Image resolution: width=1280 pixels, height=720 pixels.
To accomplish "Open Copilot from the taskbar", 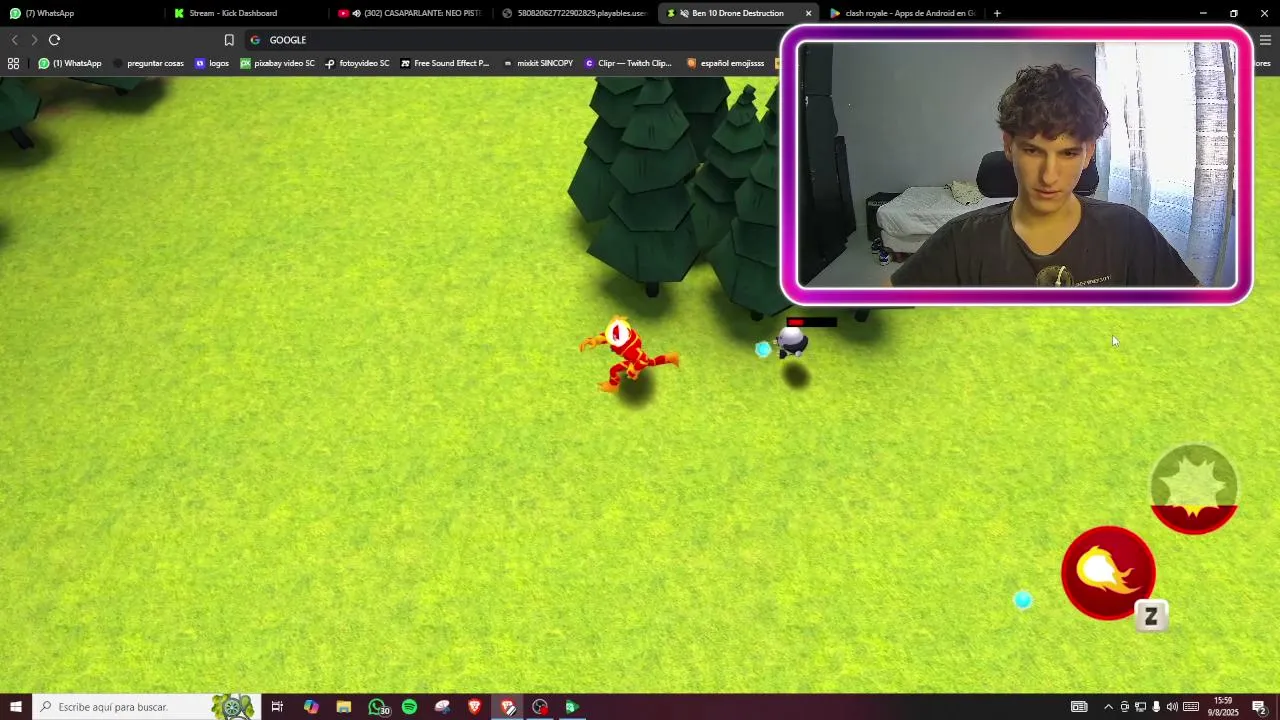I will click(311, 707).
